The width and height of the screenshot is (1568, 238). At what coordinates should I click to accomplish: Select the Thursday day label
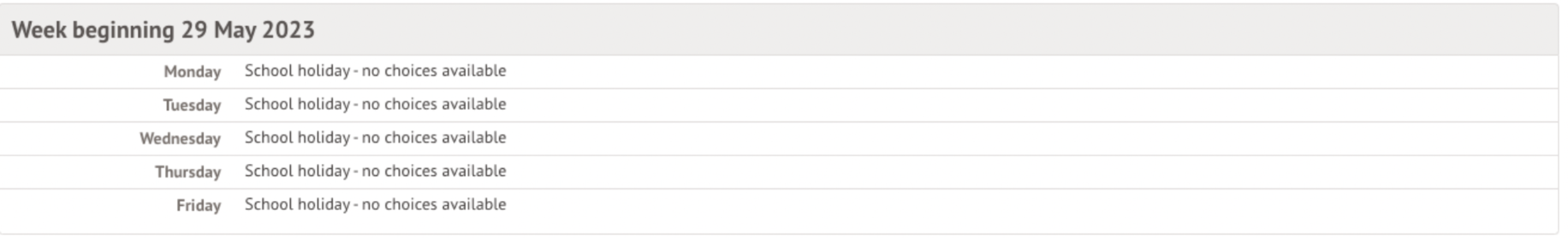[187, 172]
